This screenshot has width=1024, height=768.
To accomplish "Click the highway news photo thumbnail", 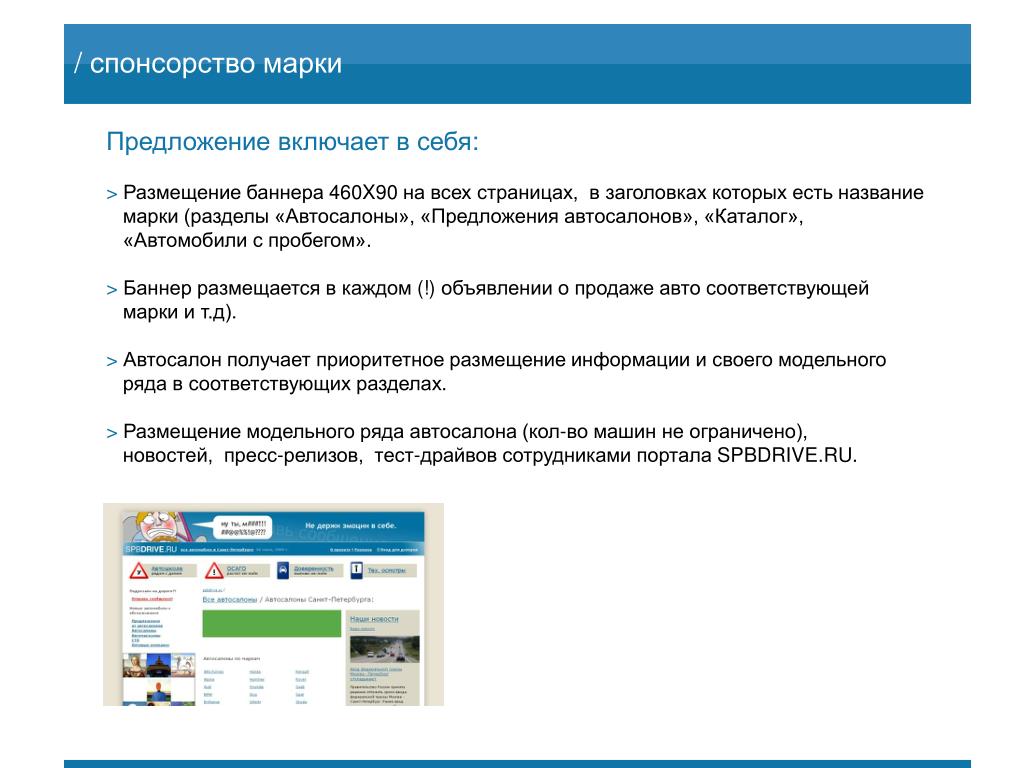I will click(385, 649).
